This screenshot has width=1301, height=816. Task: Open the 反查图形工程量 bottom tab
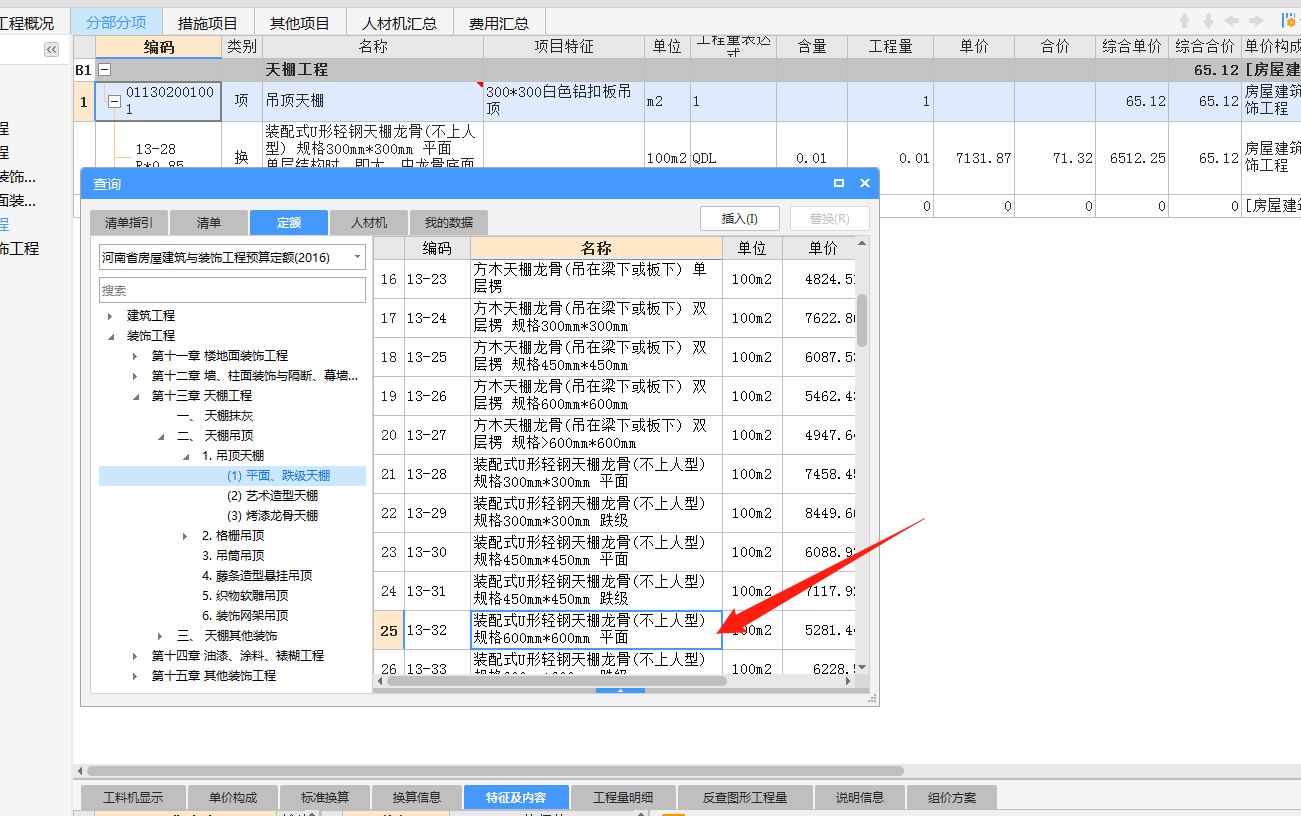click(745, 797)
